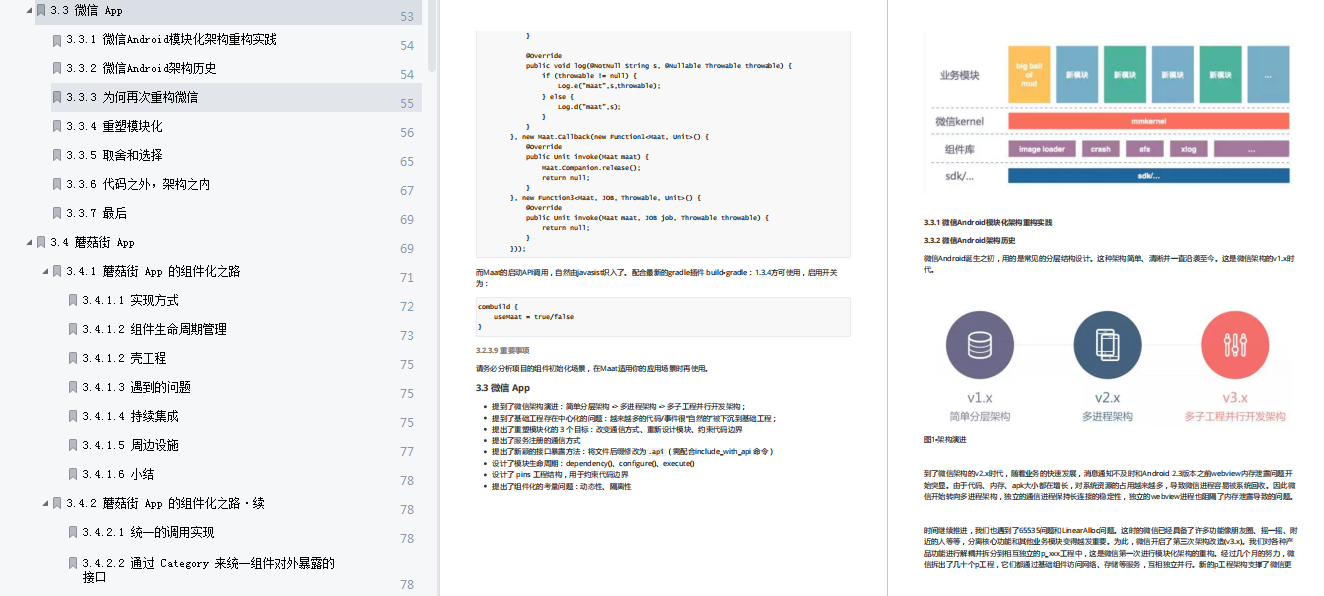The height and width of the screenshot is (596, 1324).
Task: Click page number 73 in the bookmark list
Action: [407, 335]
